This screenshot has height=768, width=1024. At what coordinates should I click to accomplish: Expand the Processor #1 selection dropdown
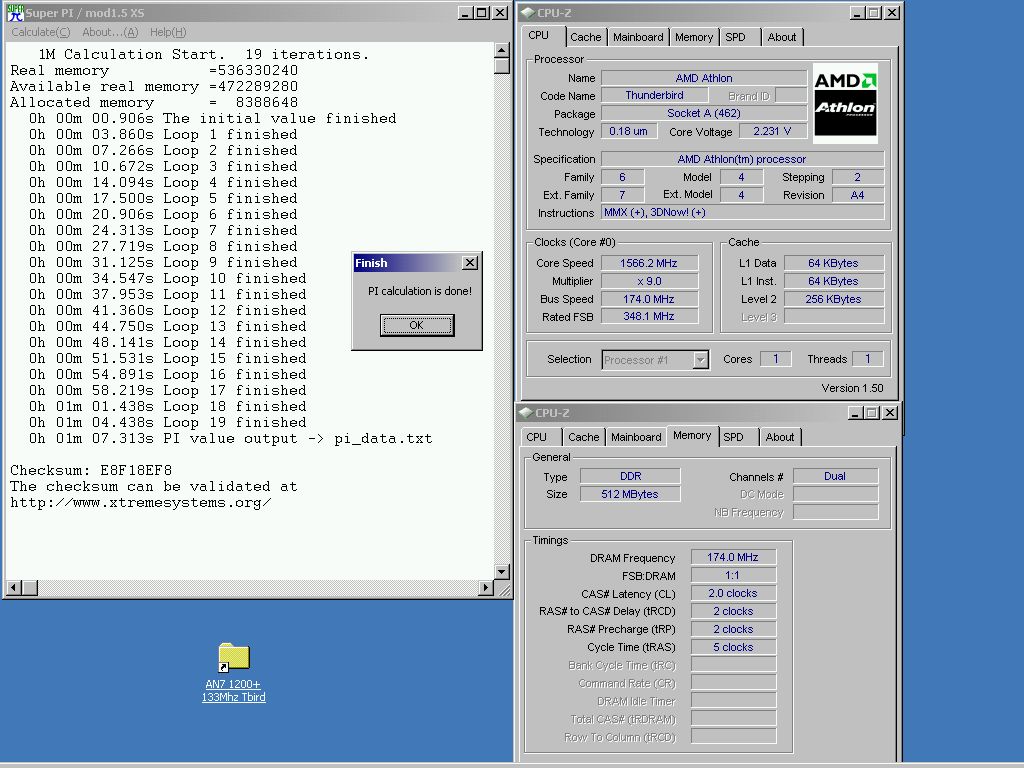(x=700, y=360)
